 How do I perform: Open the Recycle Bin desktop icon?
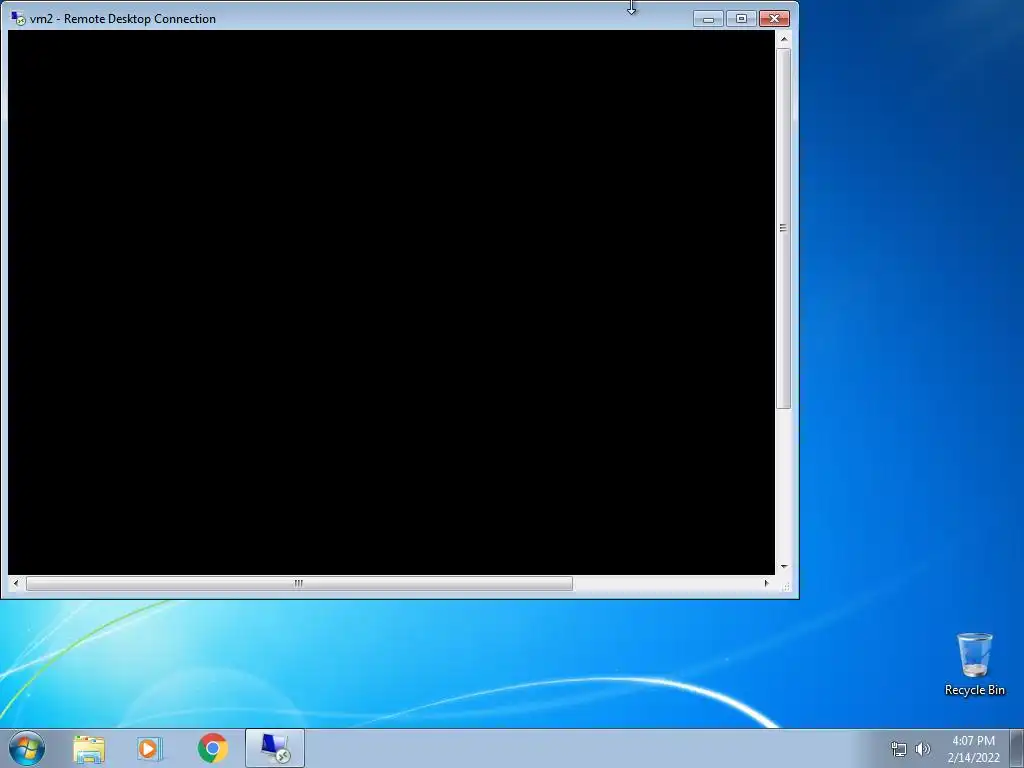[x=974, y=664]
